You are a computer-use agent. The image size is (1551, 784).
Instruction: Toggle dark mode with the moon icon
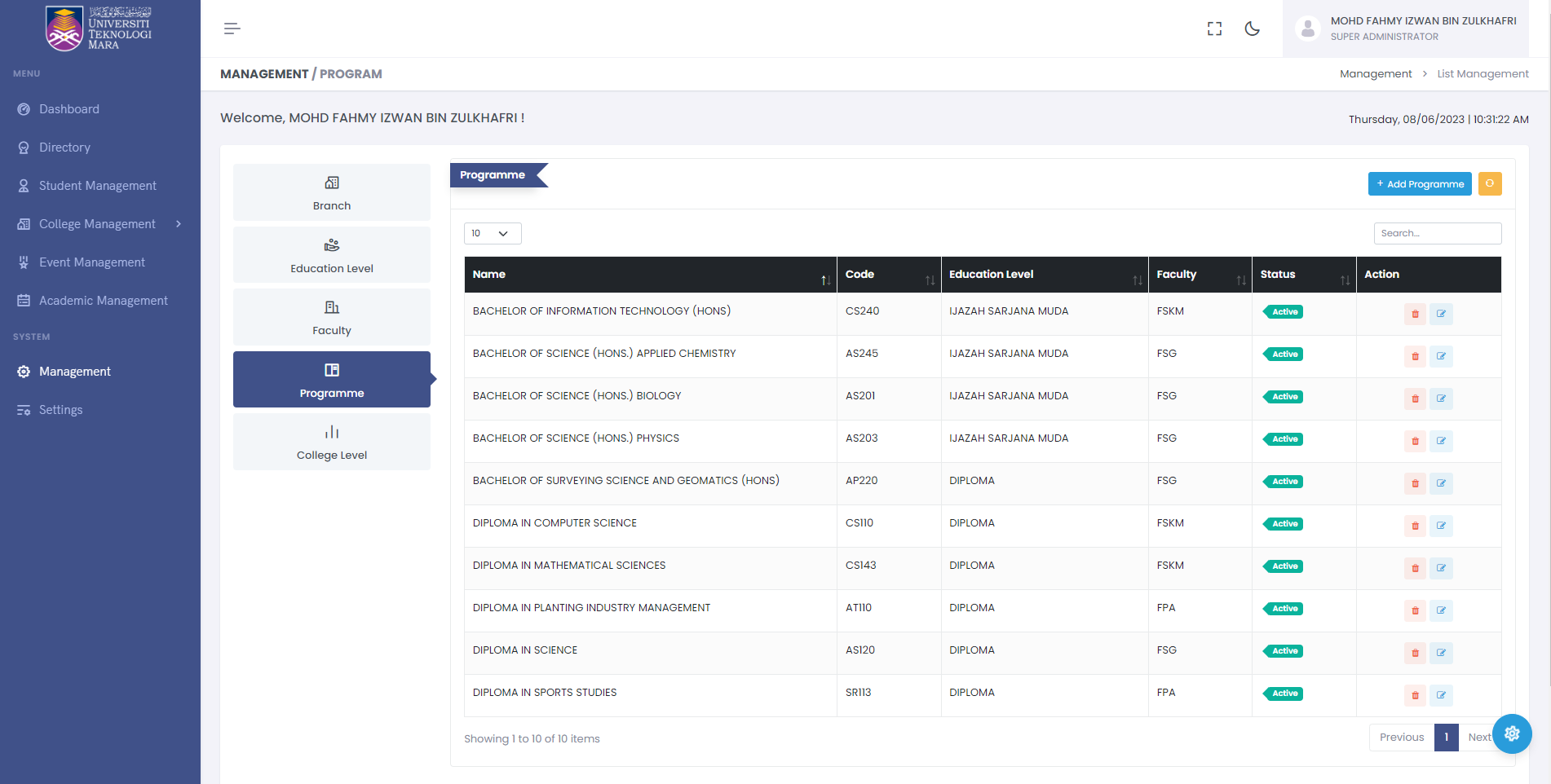point(1252,29)
